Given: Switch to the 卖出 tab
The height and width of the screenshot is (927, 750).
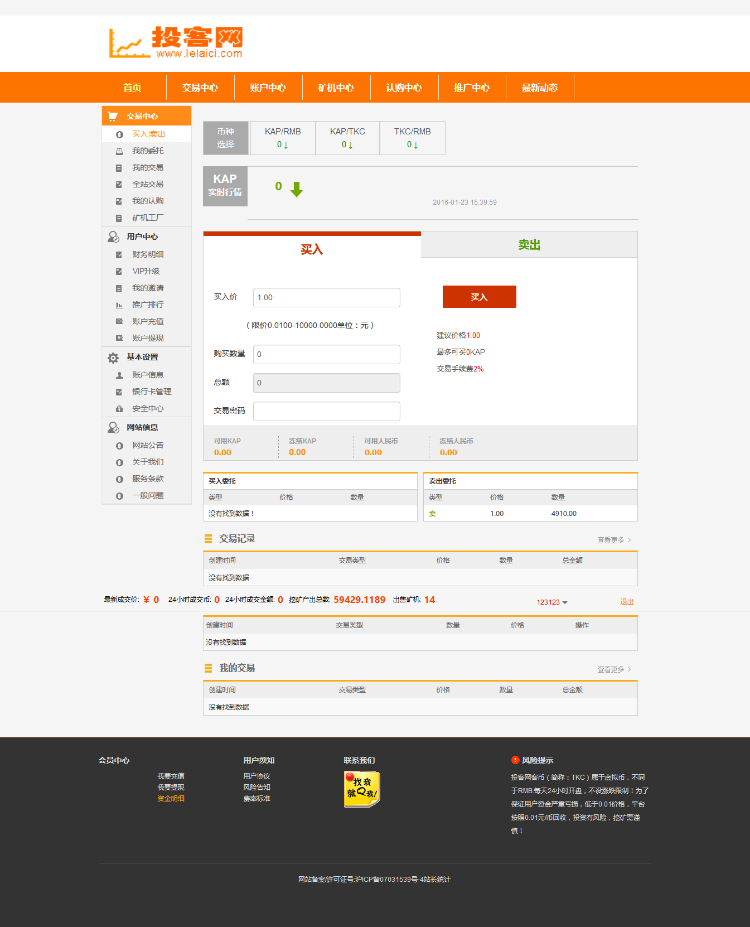Looking at the screenshot, I should (529, 245).
